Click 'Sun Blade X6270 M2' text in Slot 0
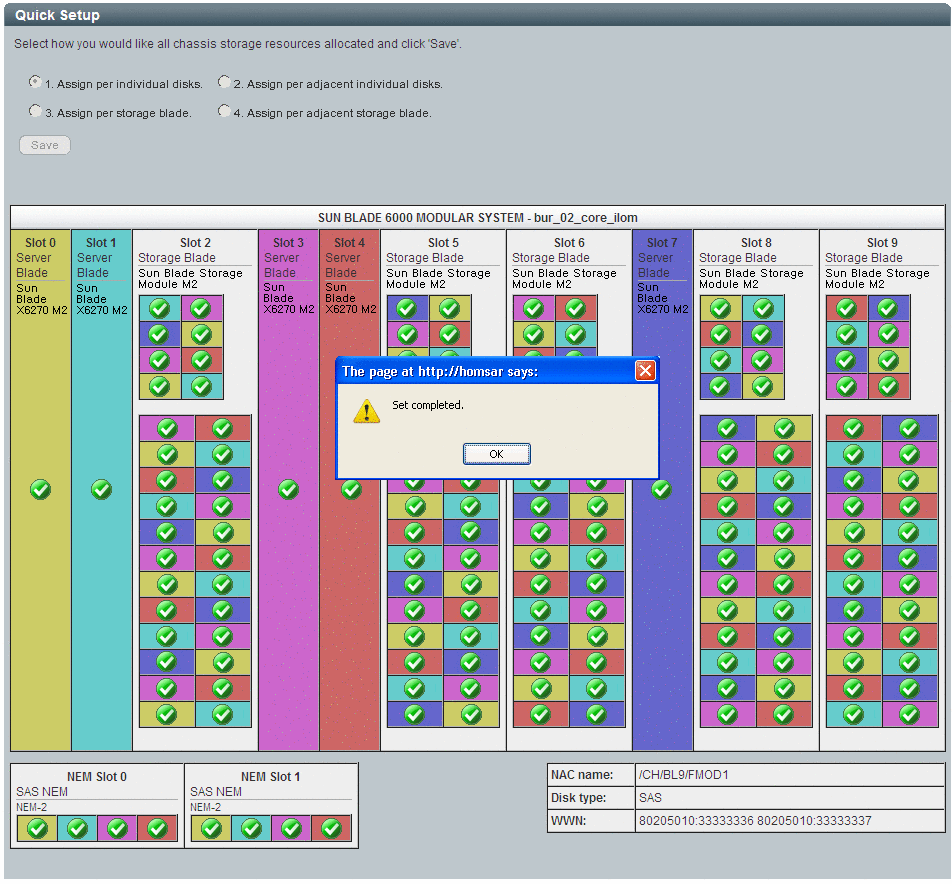Screen dimensions: 952x884 pos(41,299)
